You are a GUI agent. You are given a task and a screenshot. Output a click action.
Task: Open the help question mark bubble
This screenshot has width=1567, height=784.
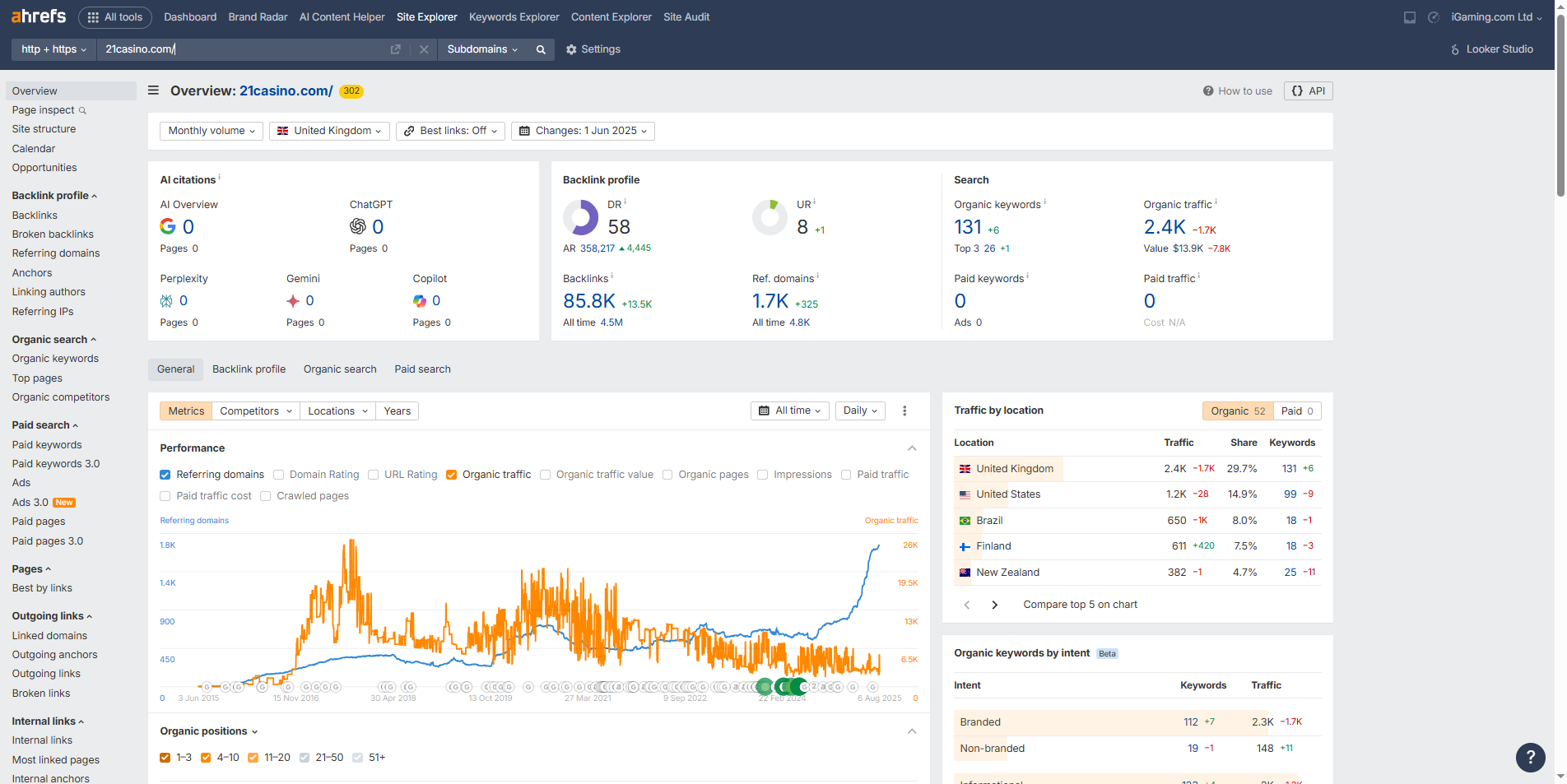pos(1531,757)
